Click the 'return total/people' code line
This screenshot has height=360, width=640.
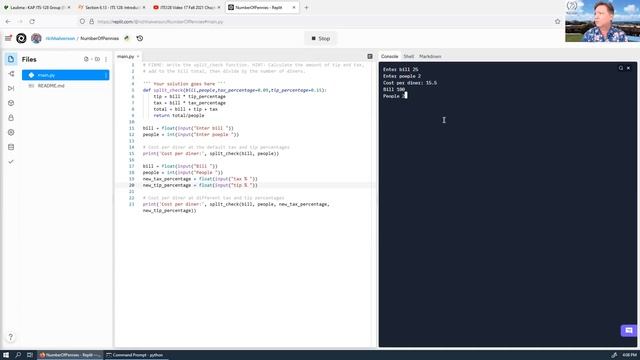coord(179,116)
